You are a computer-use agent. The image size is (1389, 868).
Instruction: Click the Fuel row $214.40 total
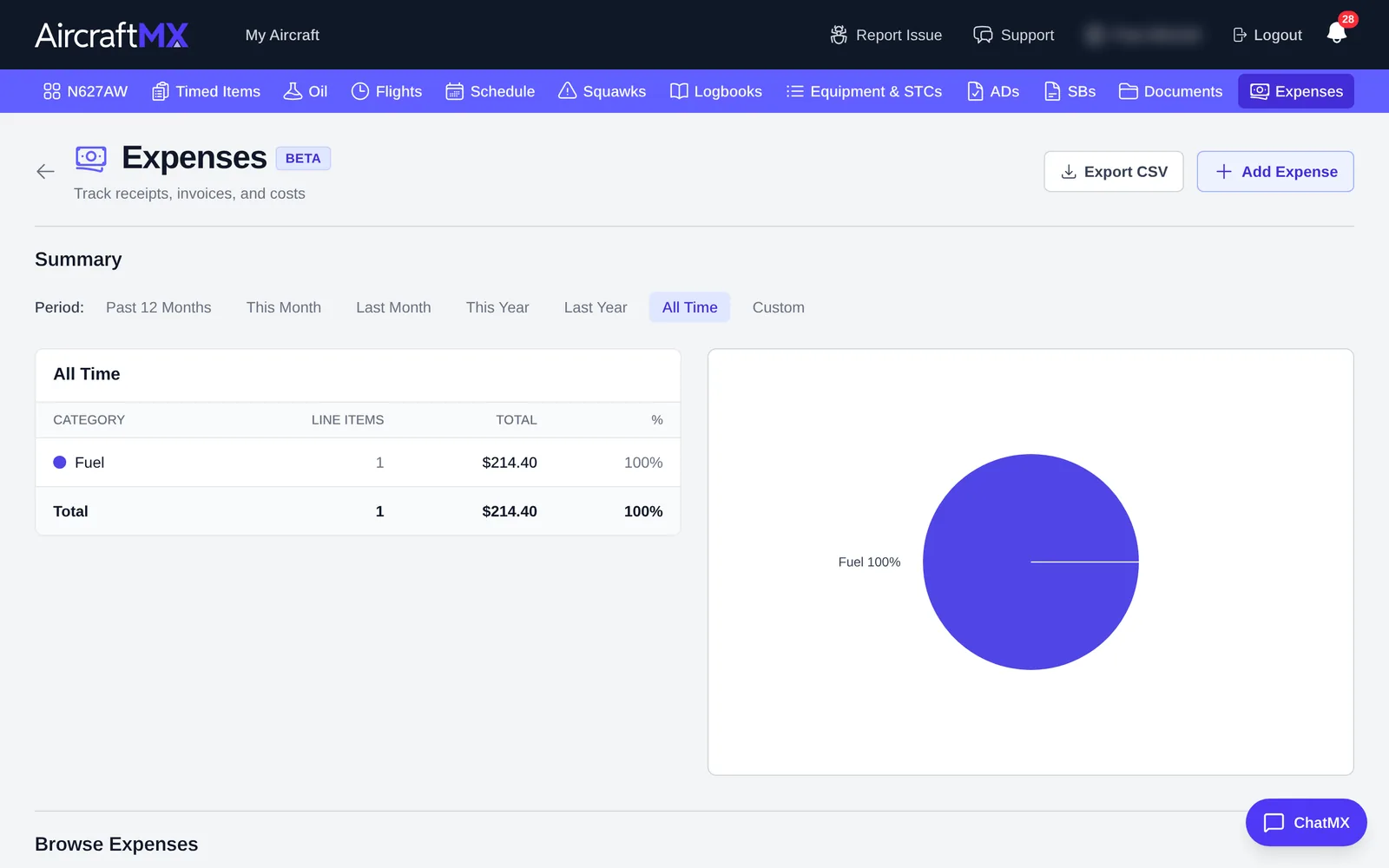[510, 463]
